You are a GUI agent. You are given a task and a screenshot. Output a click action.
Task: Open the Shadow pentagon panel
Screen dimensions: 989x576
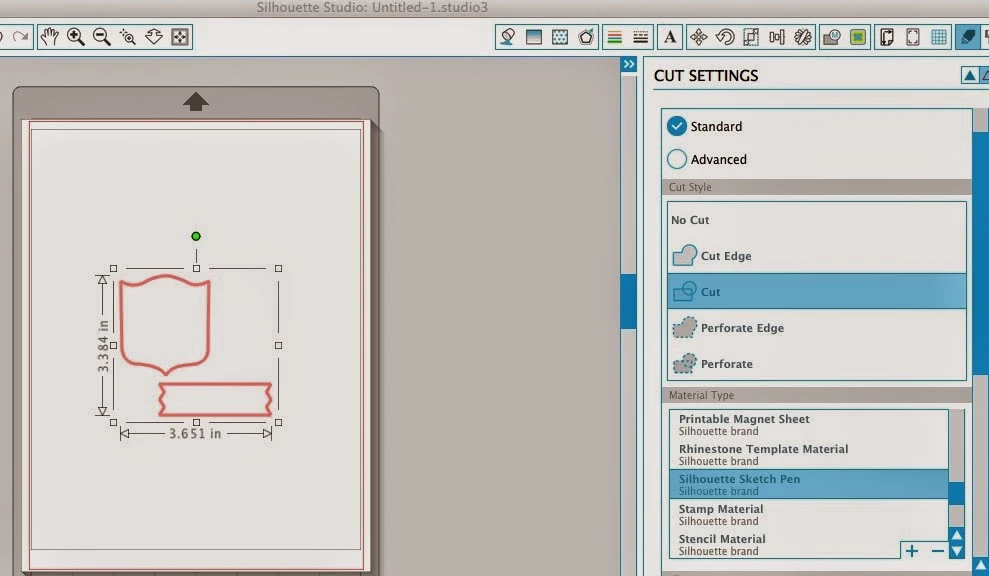coord(586,37)
